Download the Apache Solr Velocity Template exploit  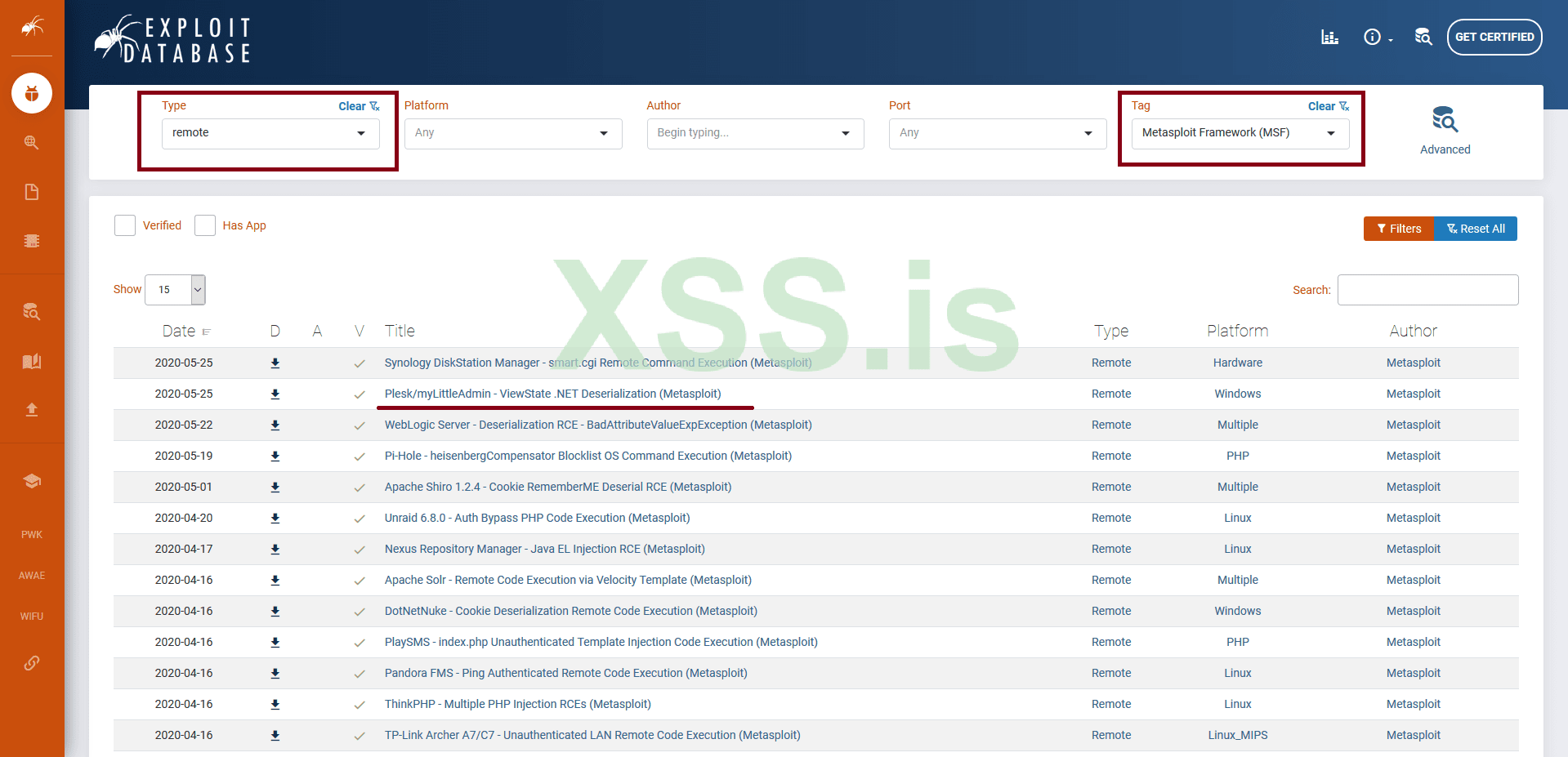275,581
